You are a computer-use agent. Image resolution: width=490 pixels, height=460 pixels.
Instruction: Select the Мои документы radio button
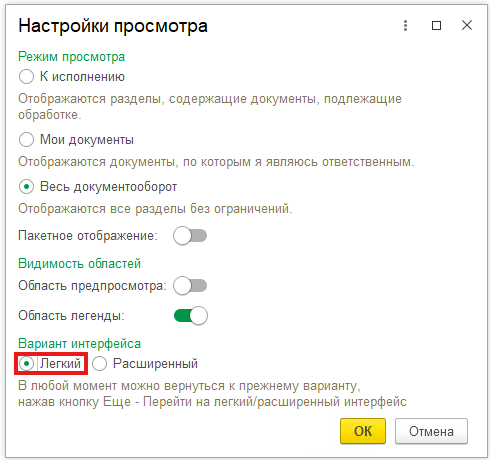[x=26, y=139]
